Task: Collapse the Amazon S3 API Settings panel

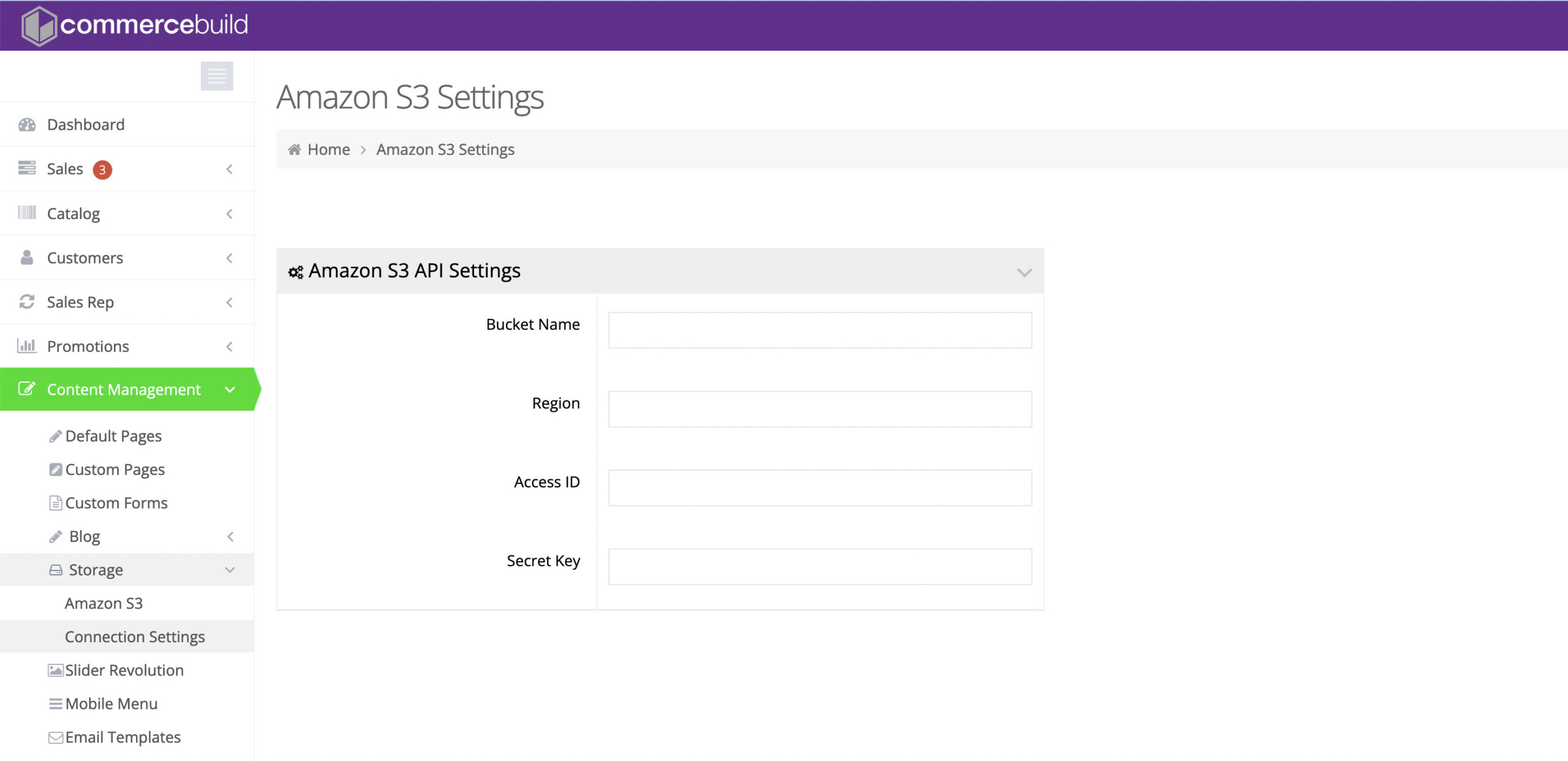Action: click(x=1024, y=272)
